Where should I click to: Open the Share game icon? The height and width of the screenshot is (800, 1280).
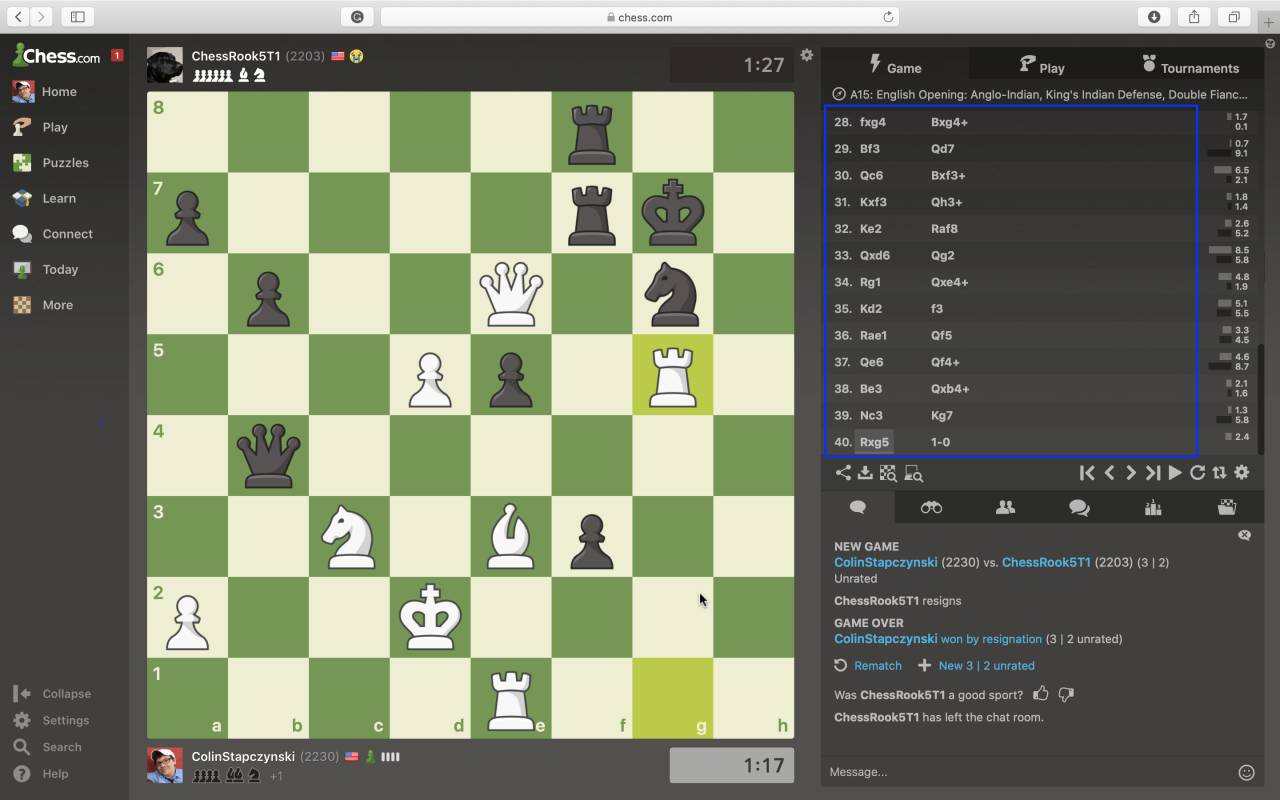click(x=843, y=473)
